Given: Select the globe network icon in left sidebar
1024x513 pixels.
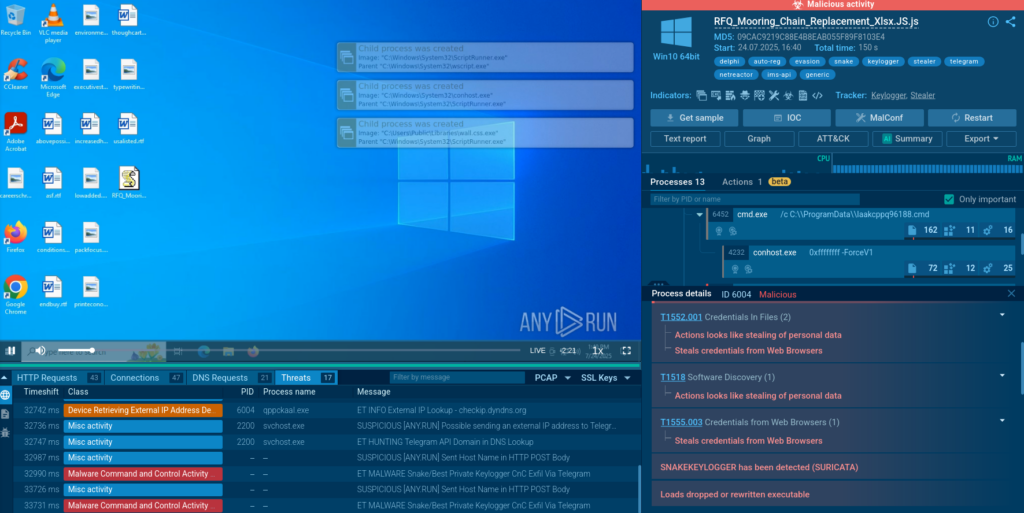Looking at the screenshot, I should pyautogui.click(x=6, y=395).
